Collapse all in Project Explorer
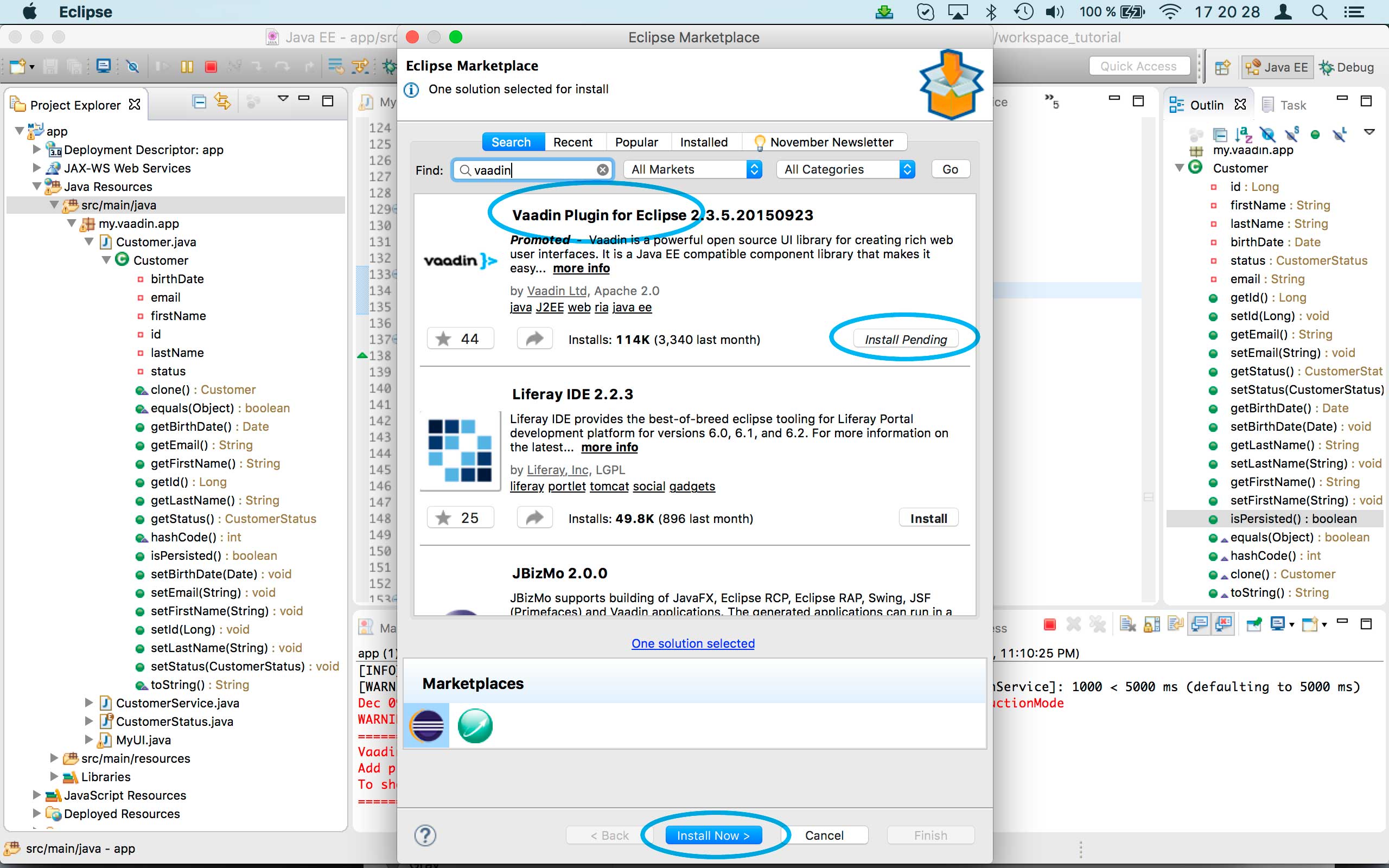Screen dimensions: 1389x868 [x=199, y=101]
